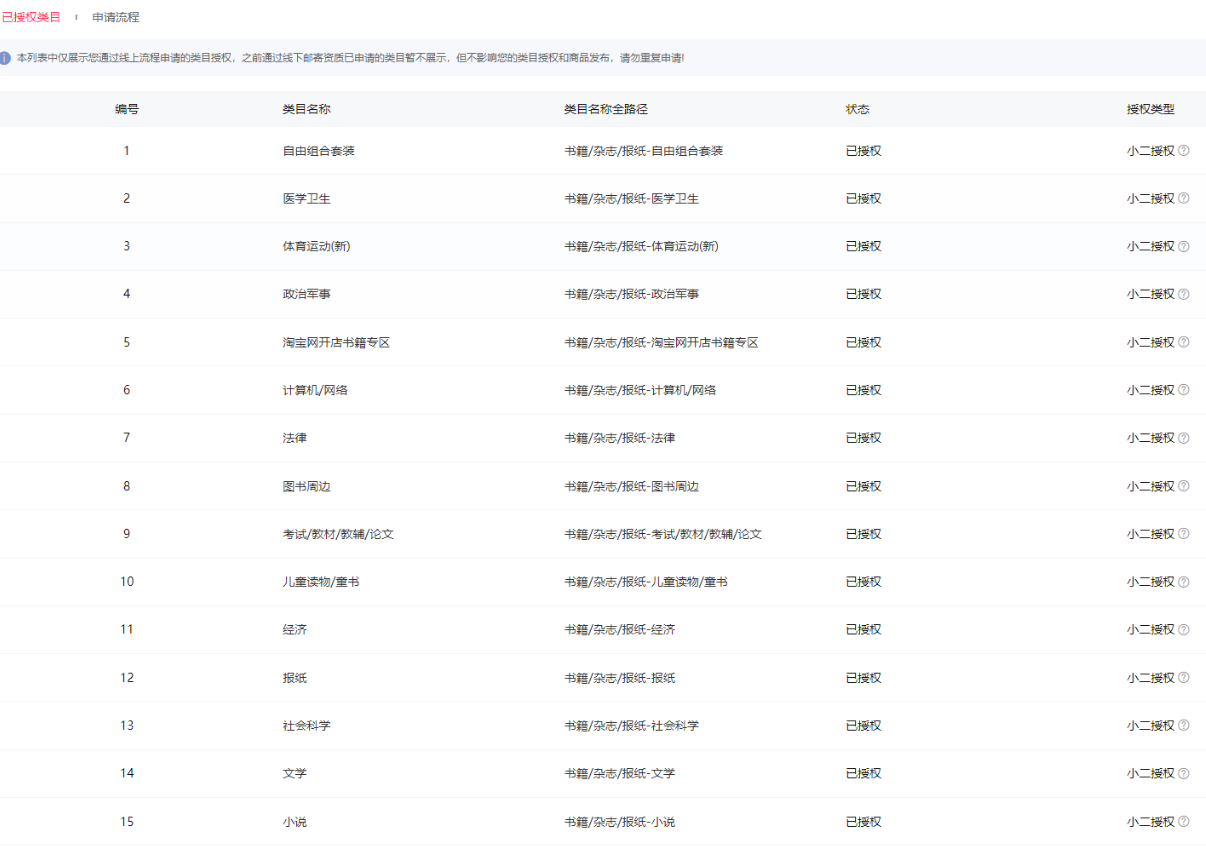1206x850 pixels.
Task: Switch to the 申请流程 tab
Action: pyautogui.click(x=116, y=17)
